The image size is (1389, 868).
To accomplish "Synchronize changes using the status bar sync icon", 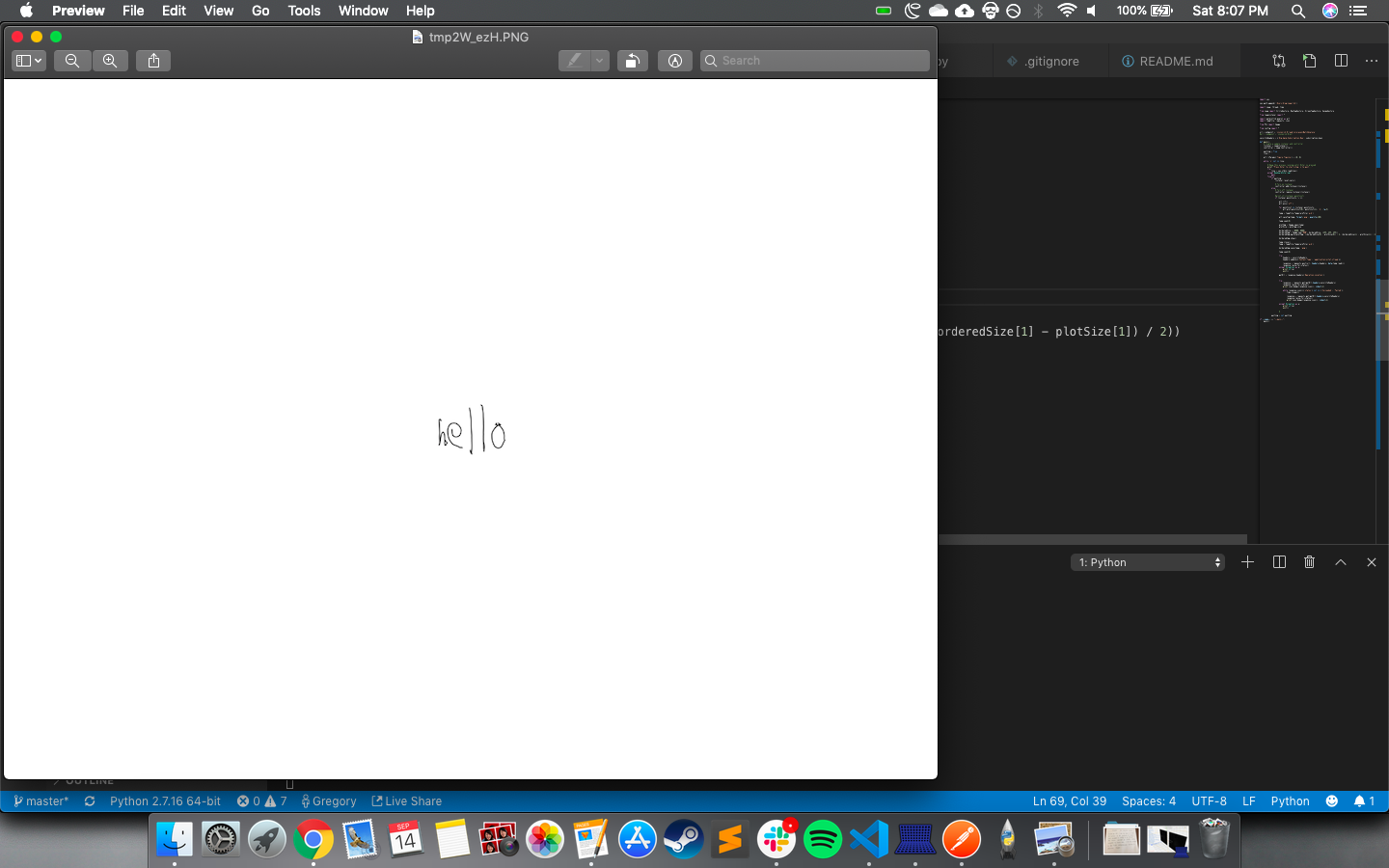I will click(90, 801).
